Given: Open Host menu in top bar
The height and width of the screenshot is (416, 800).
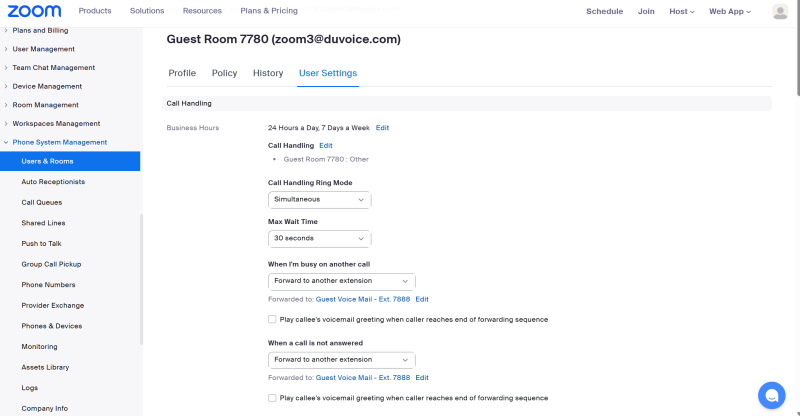Looking at the screenshot, I should click(681, 11).
